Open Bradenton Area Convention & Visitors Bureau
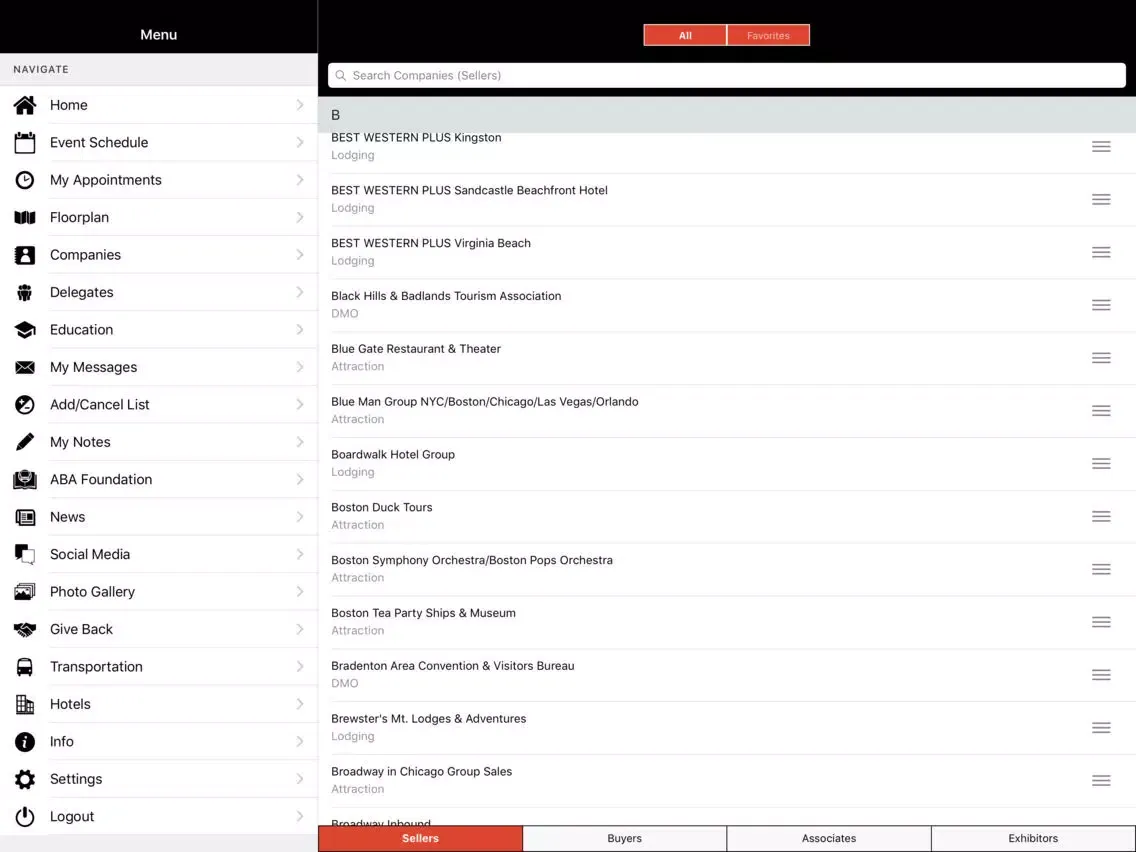The width and height of the screenshot is (1136, 852). click(x=727, y=675)
